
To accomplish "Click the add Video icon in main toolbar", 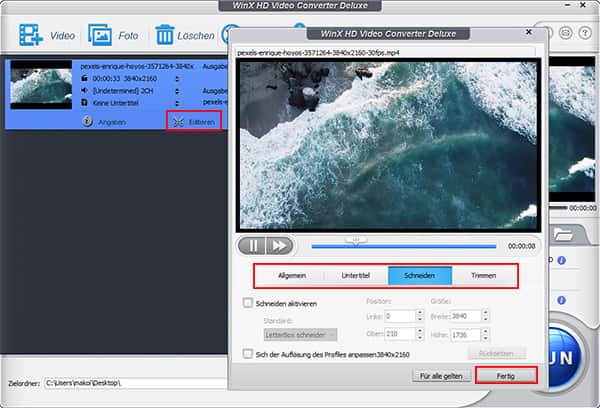I will click(31, 35).
